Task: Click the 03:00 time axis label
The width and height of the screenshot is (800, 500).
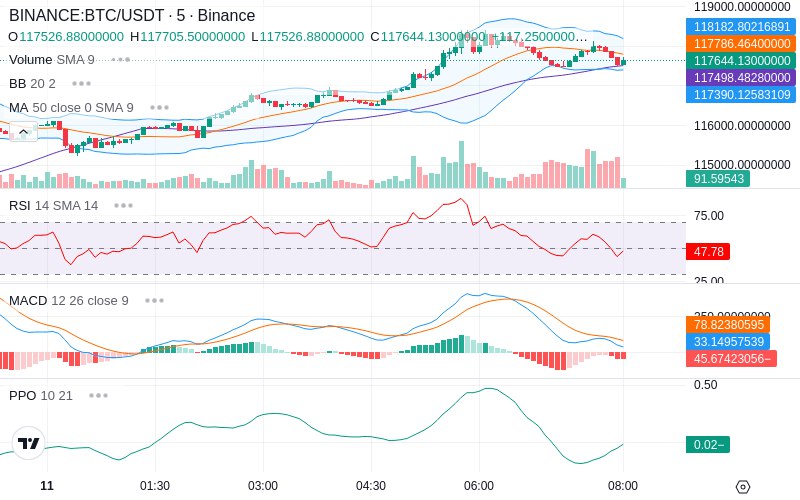Action: (263, 486)
